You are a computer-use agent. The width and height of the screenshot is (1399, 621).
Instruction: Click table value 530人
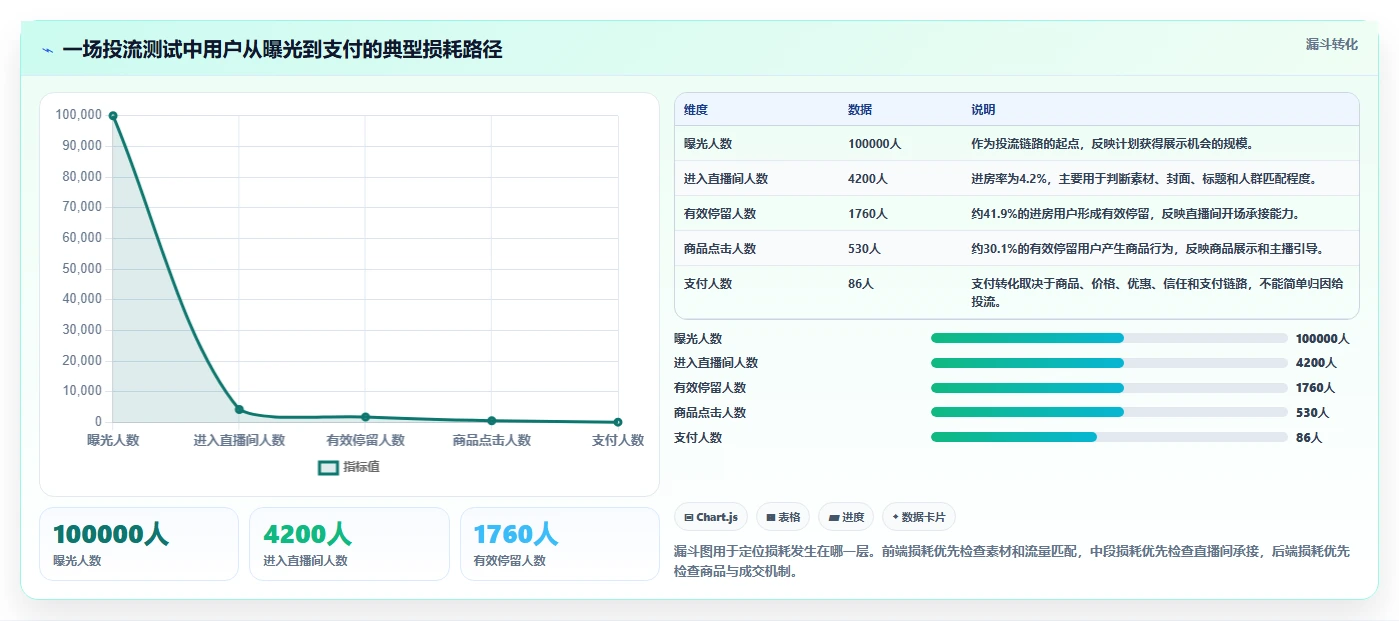[x=864, y=249]
